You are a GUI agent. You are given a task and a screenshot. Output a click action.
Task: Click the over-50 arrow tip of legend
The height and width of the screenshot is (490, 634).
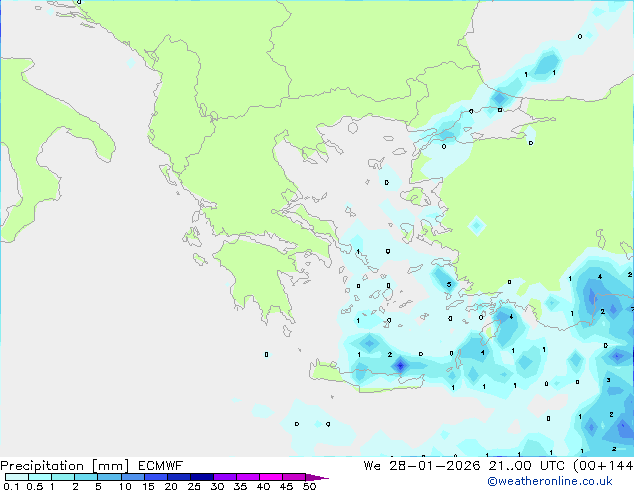coord(317,477)
